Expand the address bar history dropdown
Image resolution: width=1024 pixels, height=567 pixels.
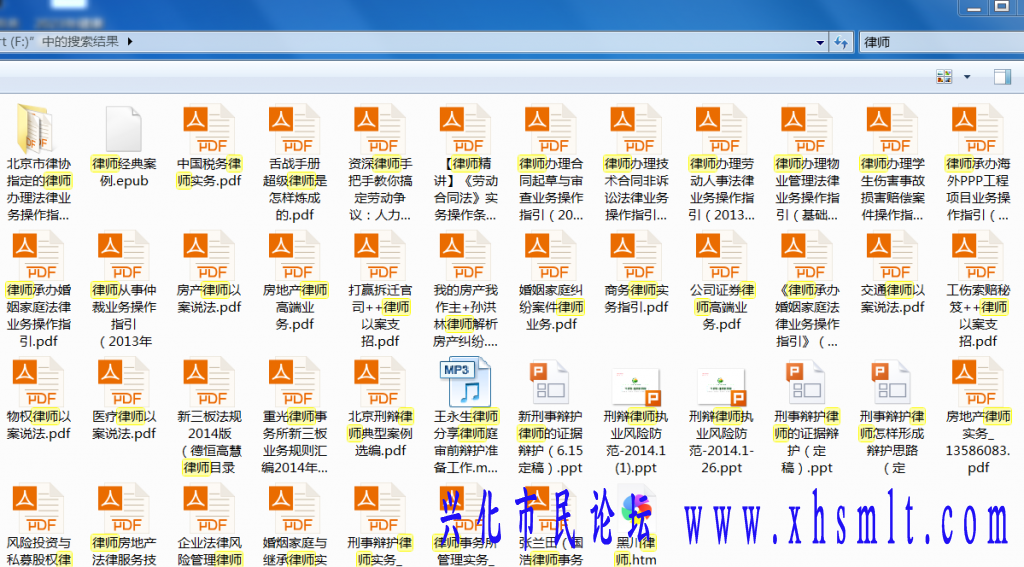coord(820,42)
